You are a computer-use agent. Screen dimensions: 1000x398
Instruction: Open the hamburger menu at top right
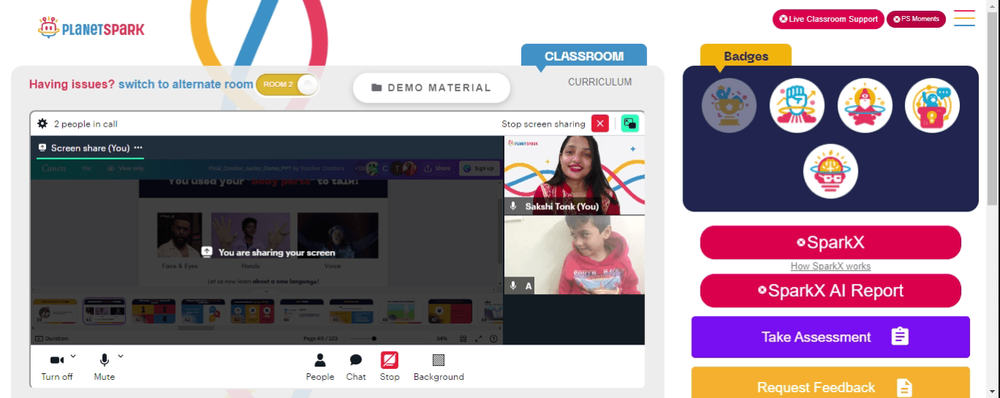[964, 18]
